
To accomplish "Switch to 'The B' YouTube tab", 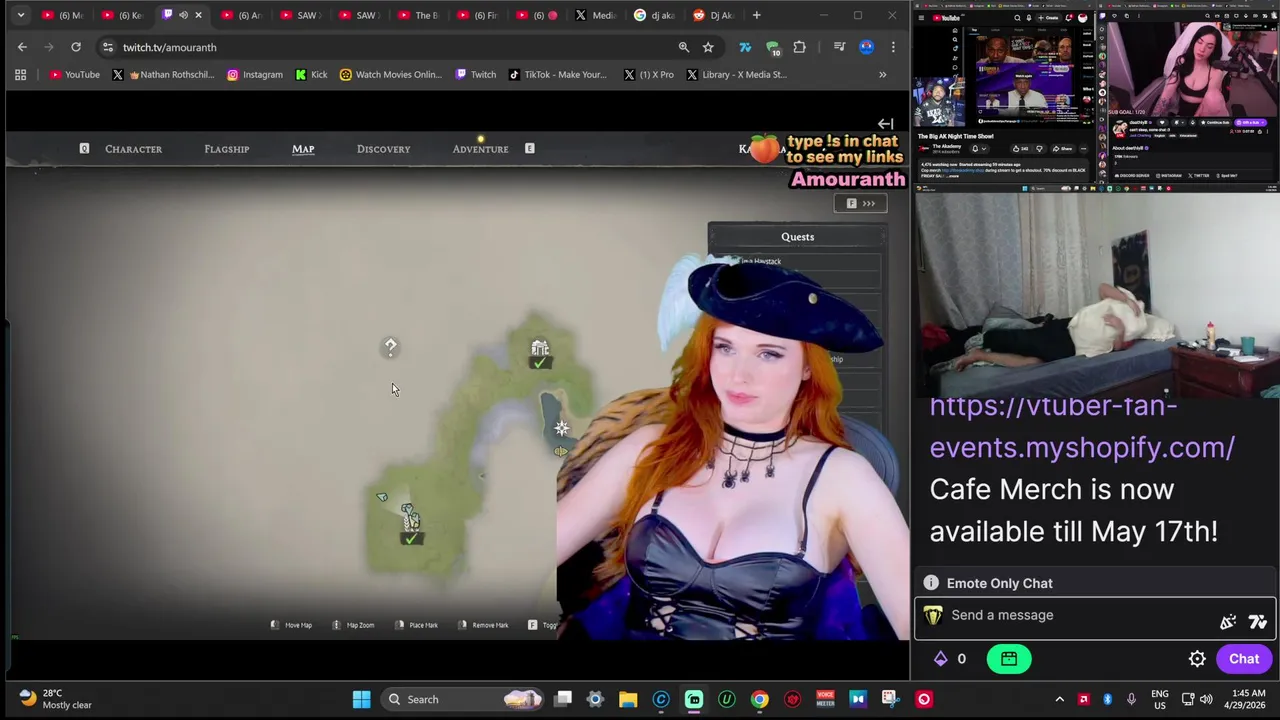I will [x=420, y=15].
